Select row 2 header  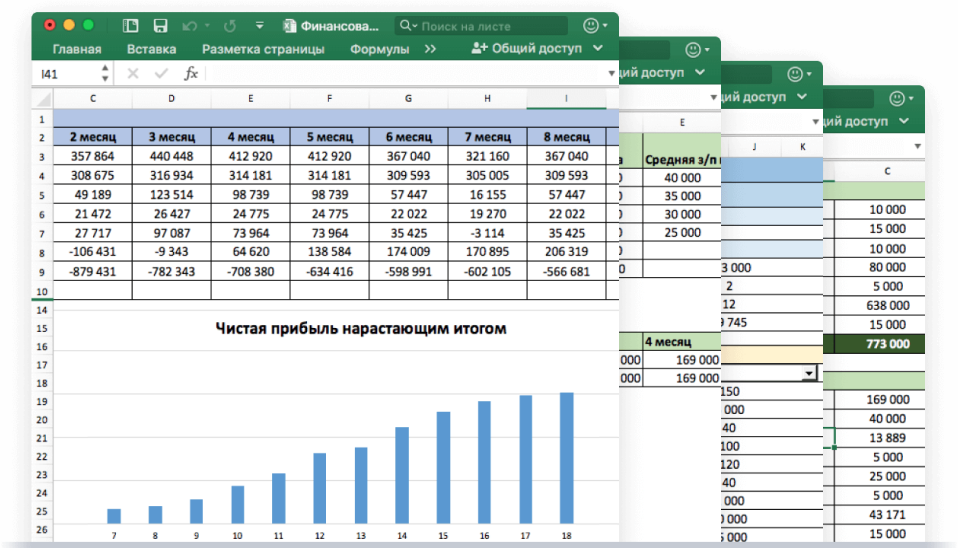click(42, 137)
